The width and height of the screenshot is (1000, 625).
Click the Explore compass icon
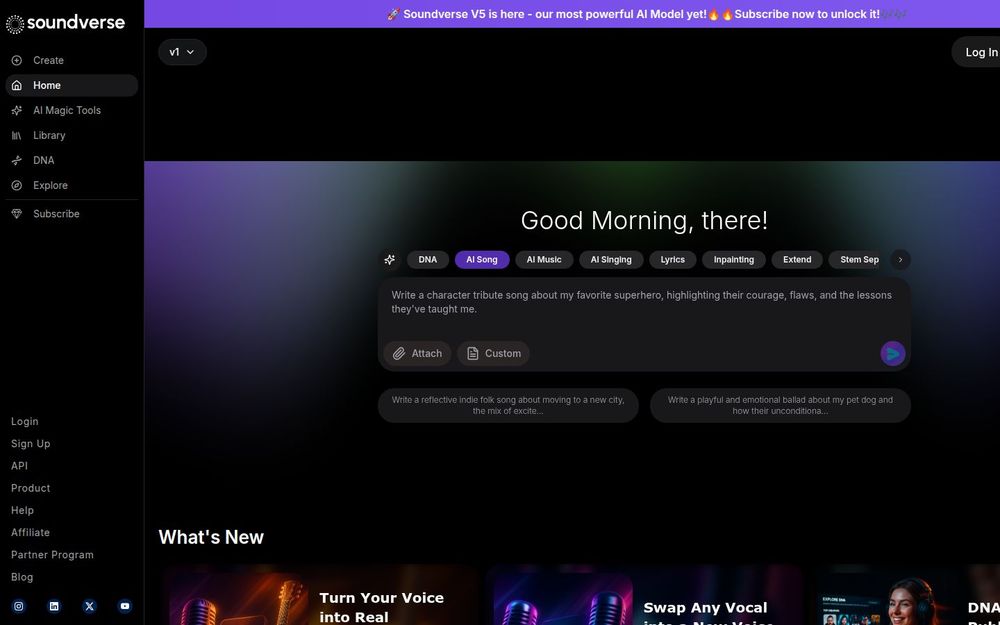(17, 185)
